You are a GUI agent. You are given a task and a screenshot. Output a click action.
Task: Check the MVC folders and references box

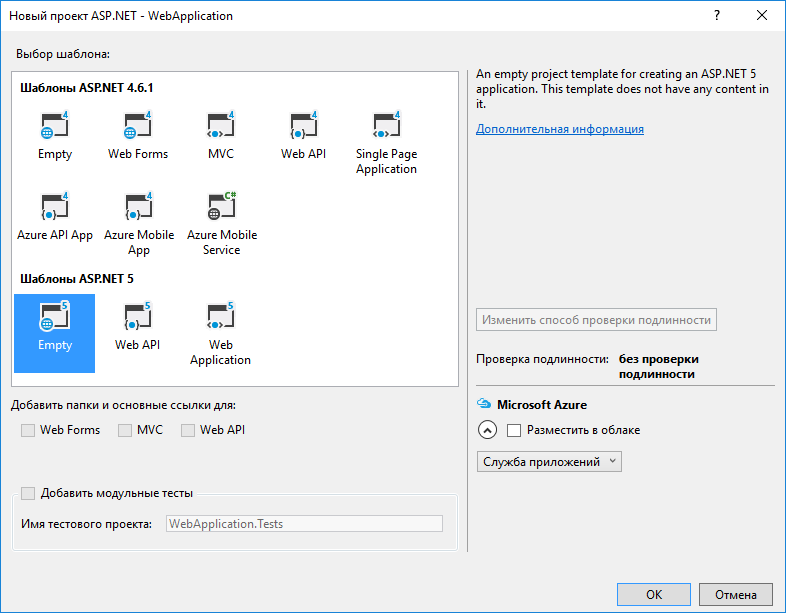pos(125,430)
